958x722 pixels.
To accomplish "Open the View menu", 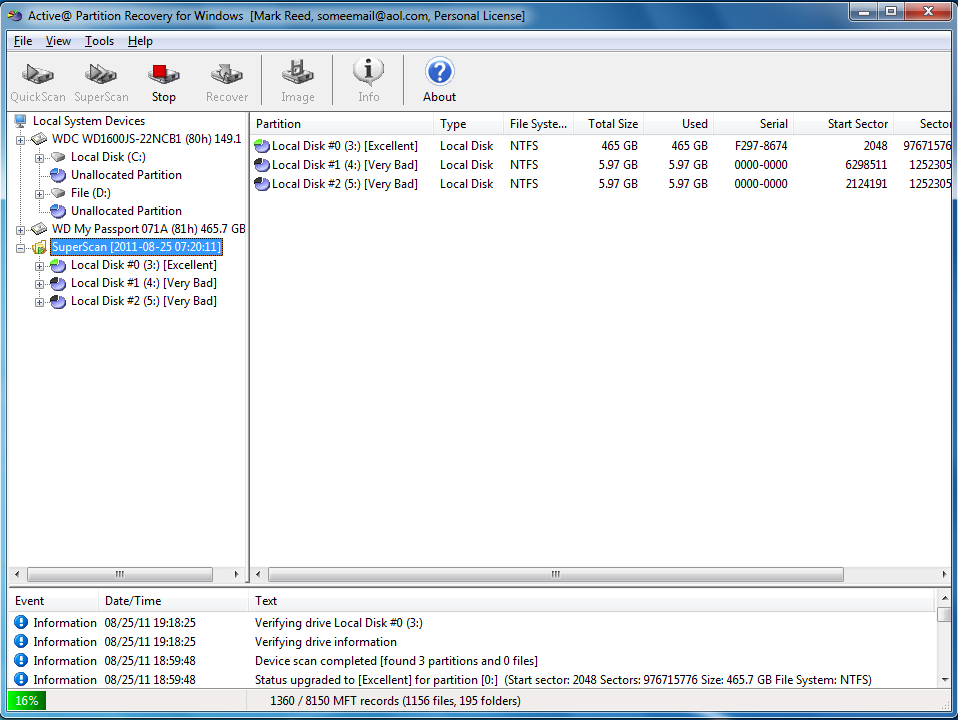I will tap(58, 41).
